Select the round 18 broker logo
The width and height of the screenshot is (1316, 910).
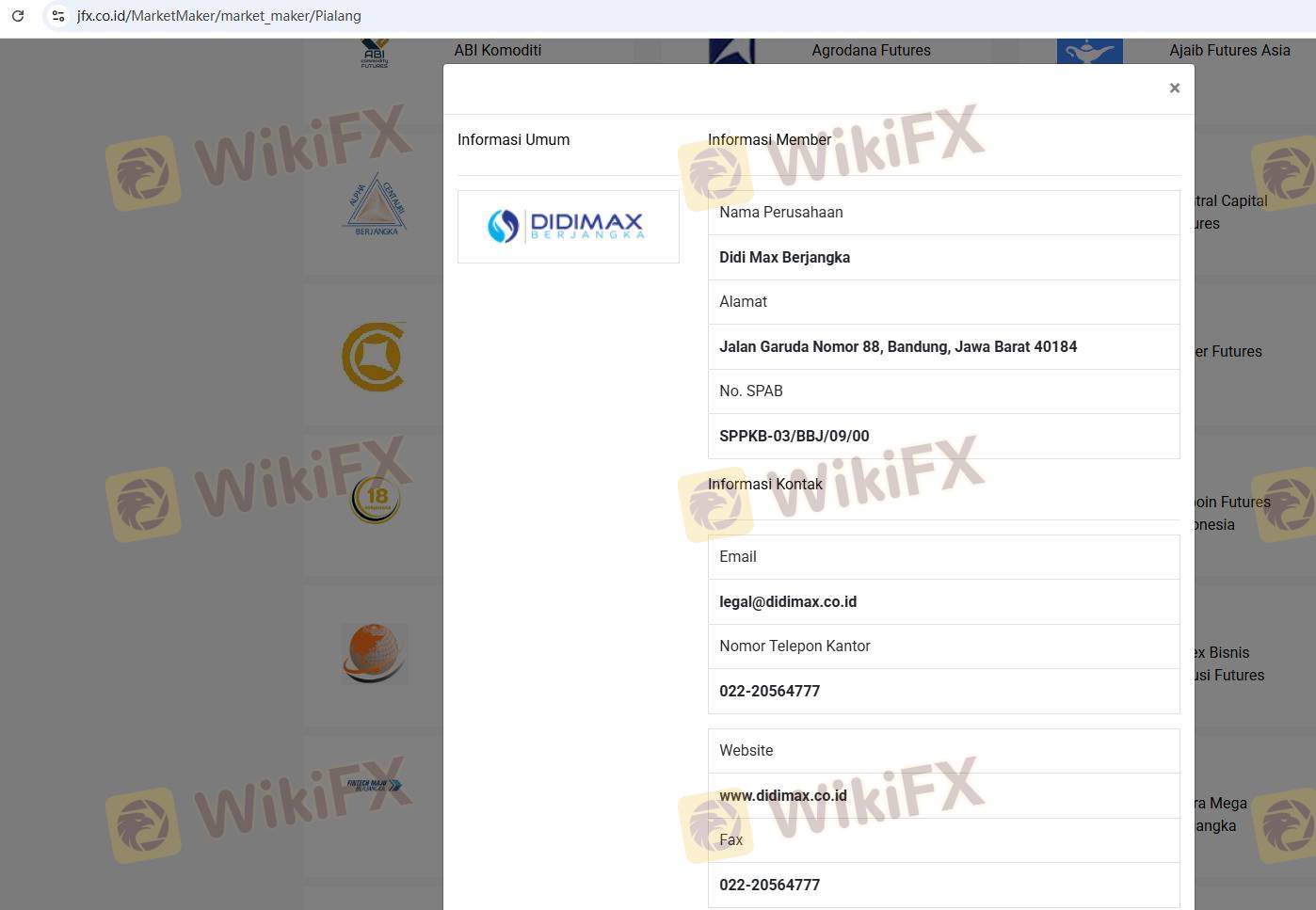(376, 499)
